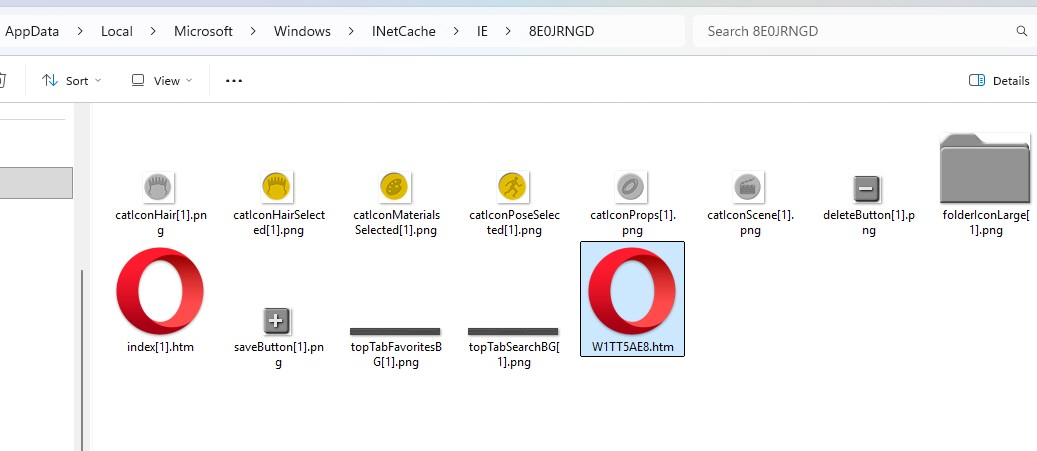The image size is (1037, 451).
Task: Select the catIconPoseSelected[1].png running figure icon
Action: 513,187
